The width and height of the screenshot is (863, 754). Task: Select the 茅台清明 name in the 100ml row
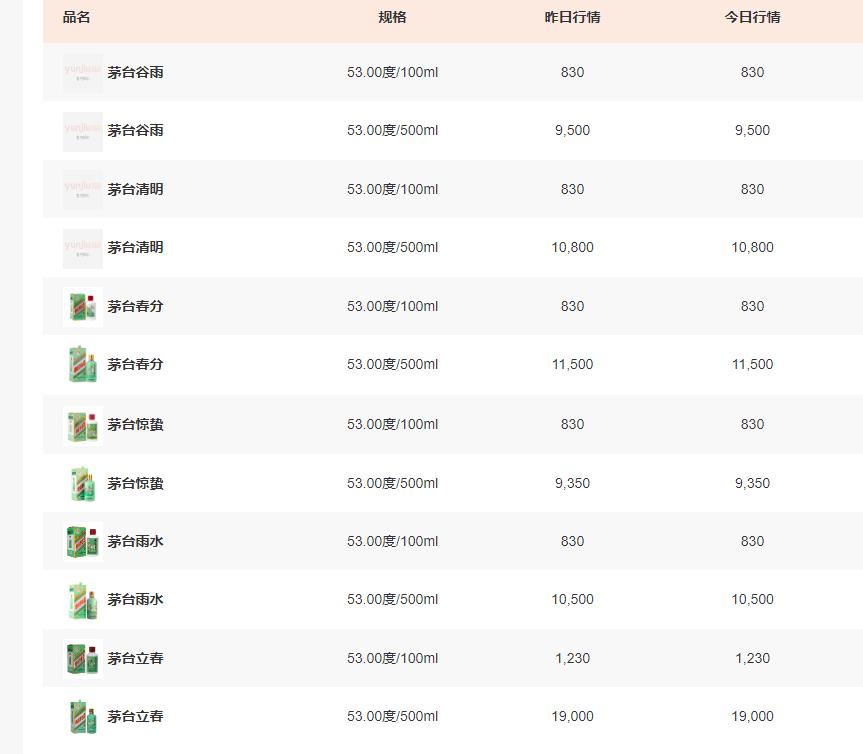tap(135, 189)
